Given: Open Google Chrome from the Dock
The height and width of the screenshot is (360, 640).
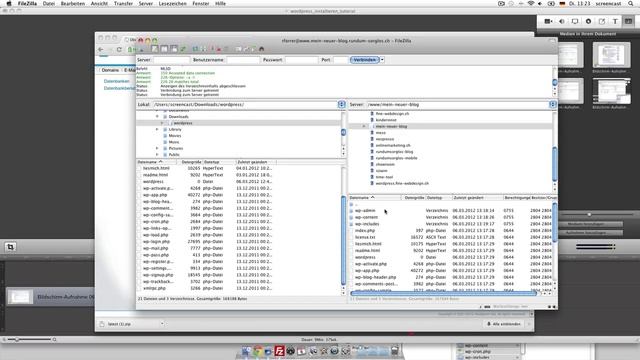Looking at the screenshot, I should click(258, 351).
